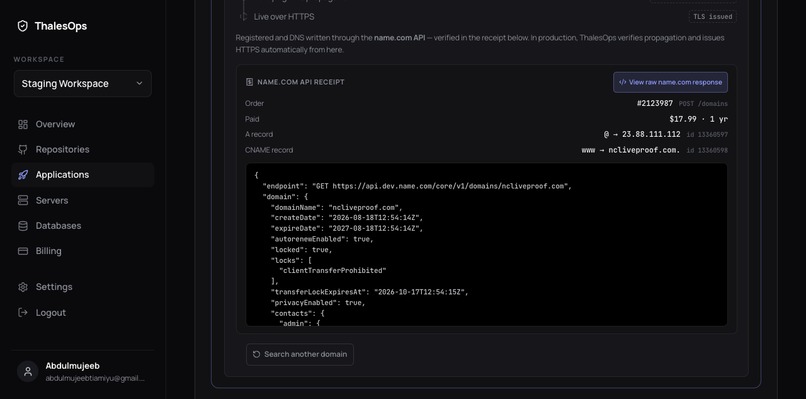Click the Applications rocket icon
The width and height of the screenshot is (806, 399).
(23, 175)
